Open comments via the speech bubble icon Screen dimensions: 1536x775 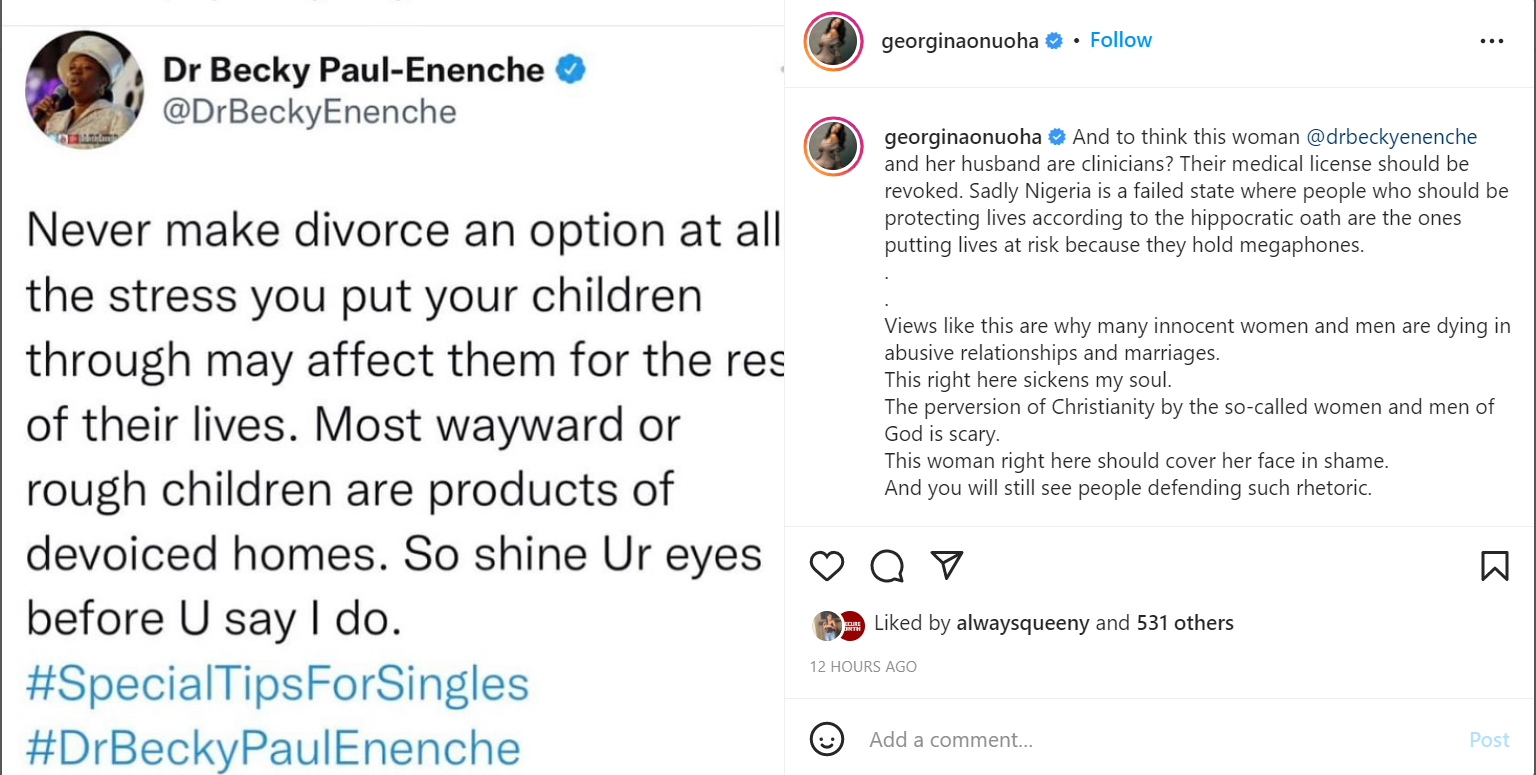coord(885,565)
